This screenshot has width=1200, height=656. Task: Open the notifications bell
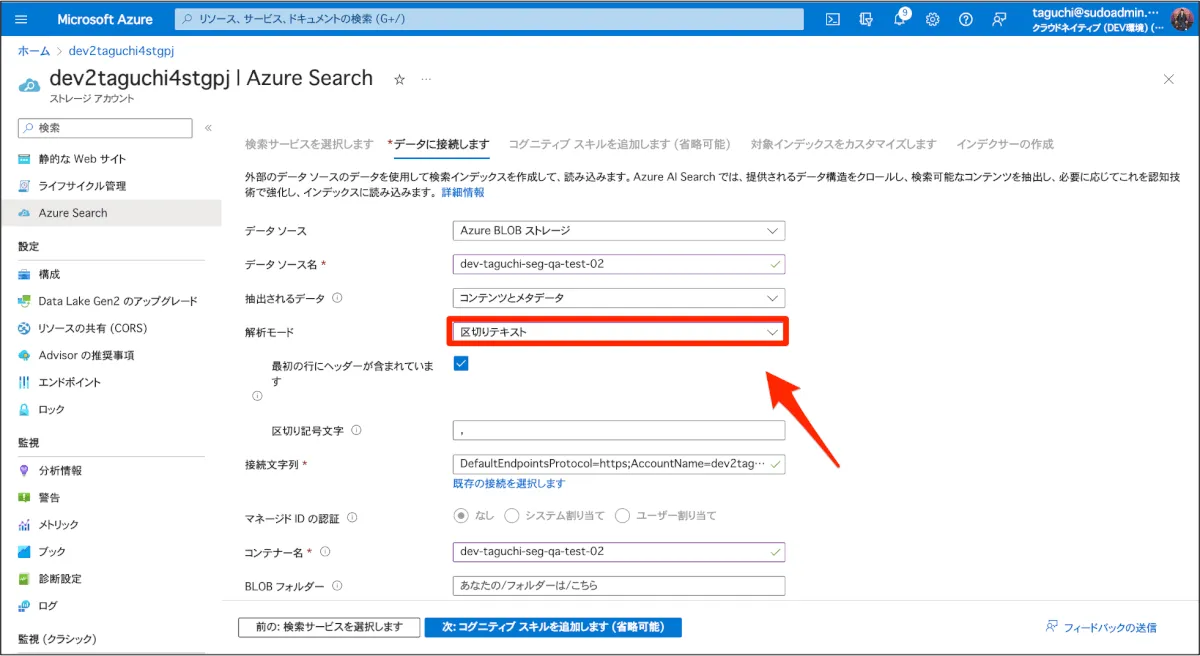(x=900, y=19)
